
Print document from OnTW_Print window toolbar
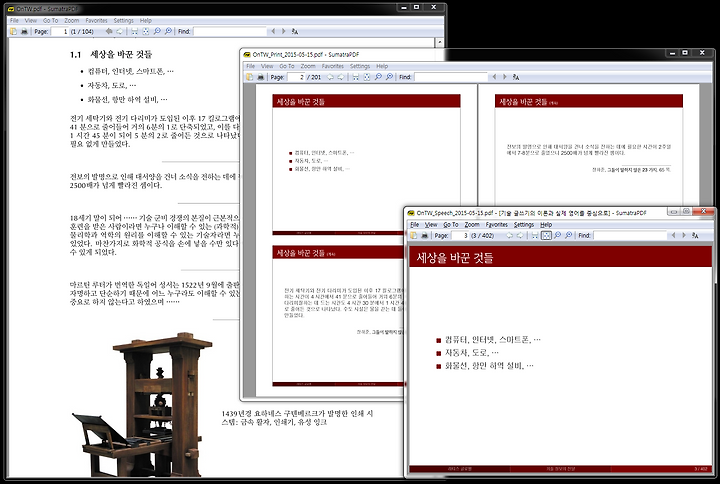(x=260, y=77)
